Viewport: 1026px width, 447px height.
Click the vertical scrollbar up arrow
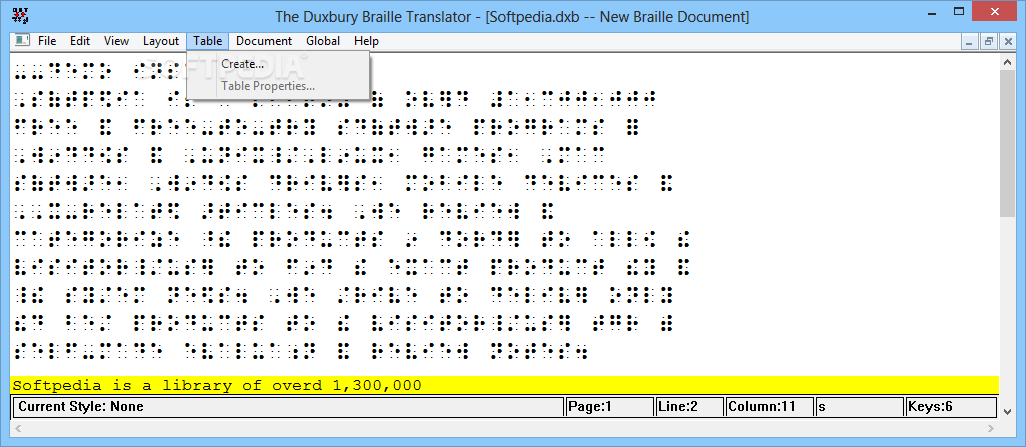pos(1008,62)
